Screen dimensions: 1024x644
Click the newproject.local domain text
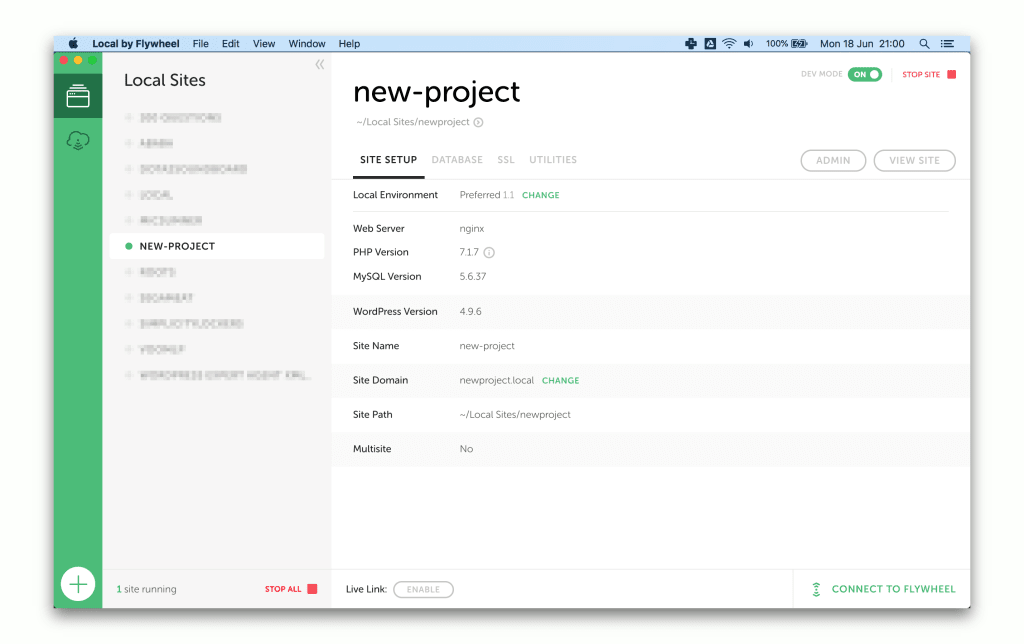tap(496, 381)
